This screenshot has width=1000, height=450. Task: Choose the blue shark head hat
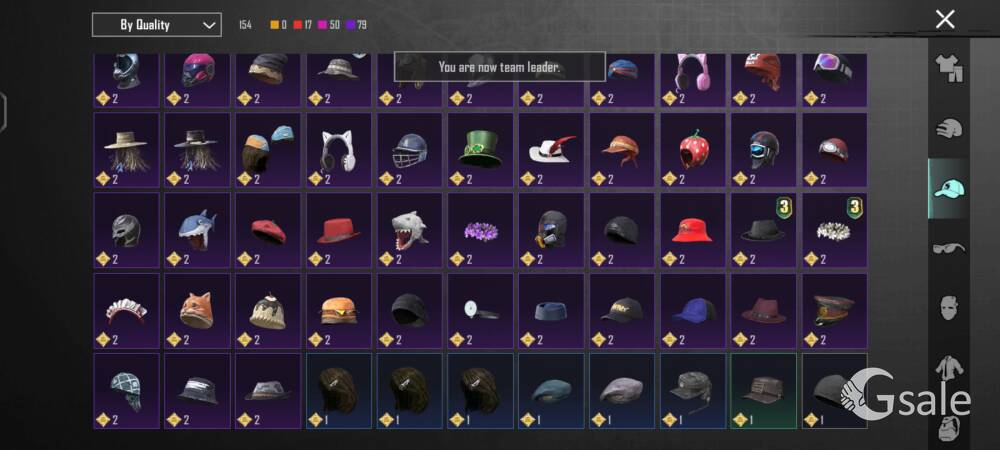coord(197,230)
